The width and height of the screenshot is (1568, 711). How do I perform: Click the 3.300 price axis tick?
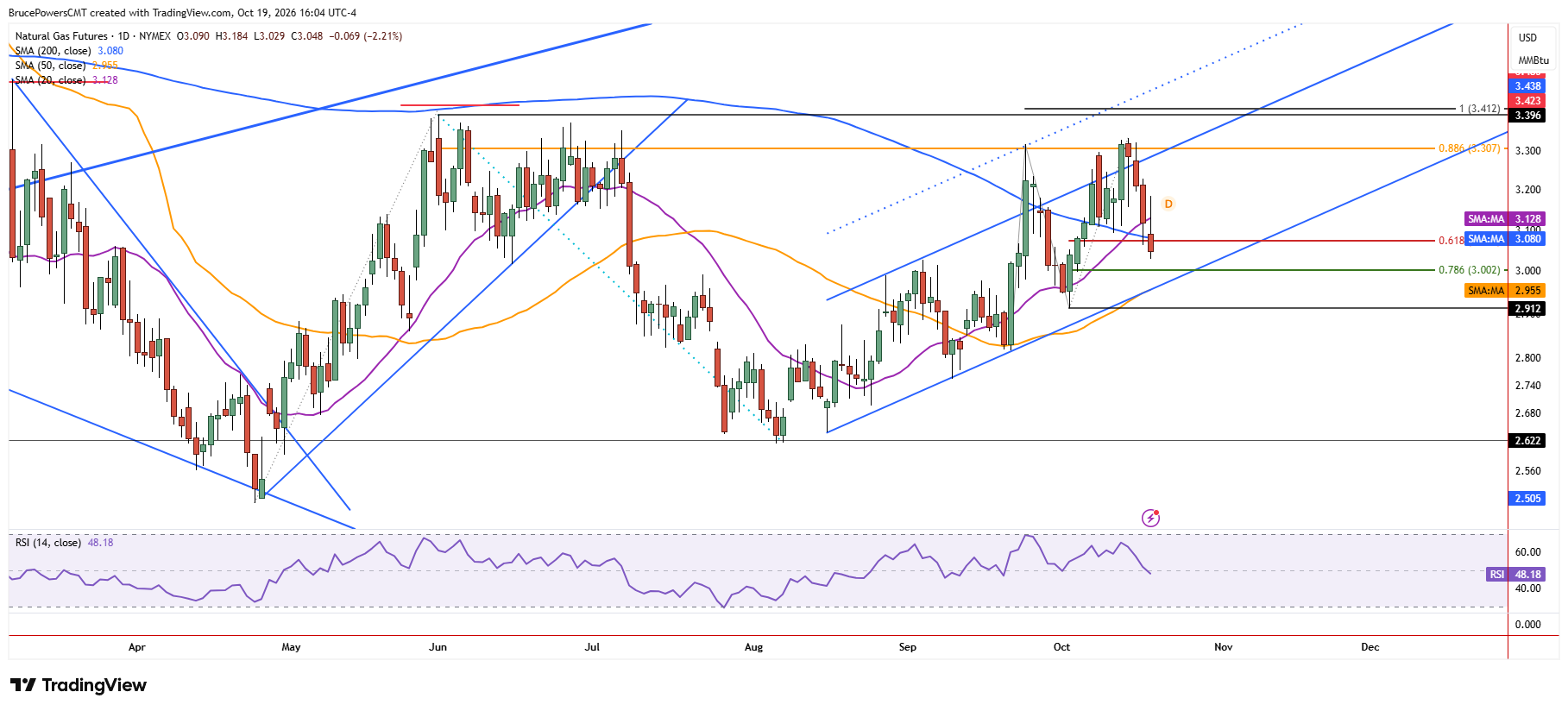(1527, 150)
